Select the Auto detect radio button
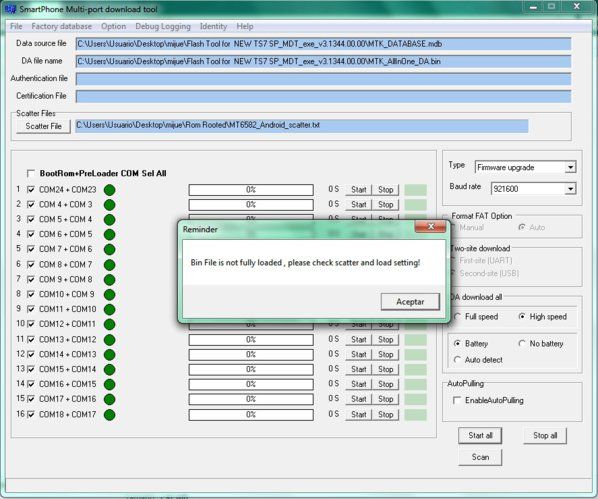 click(457, 360)
